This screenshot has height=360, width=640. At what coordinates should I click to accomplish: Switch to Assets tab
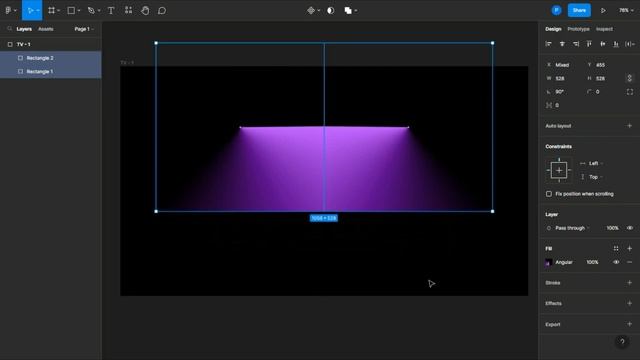coord(46,29)
